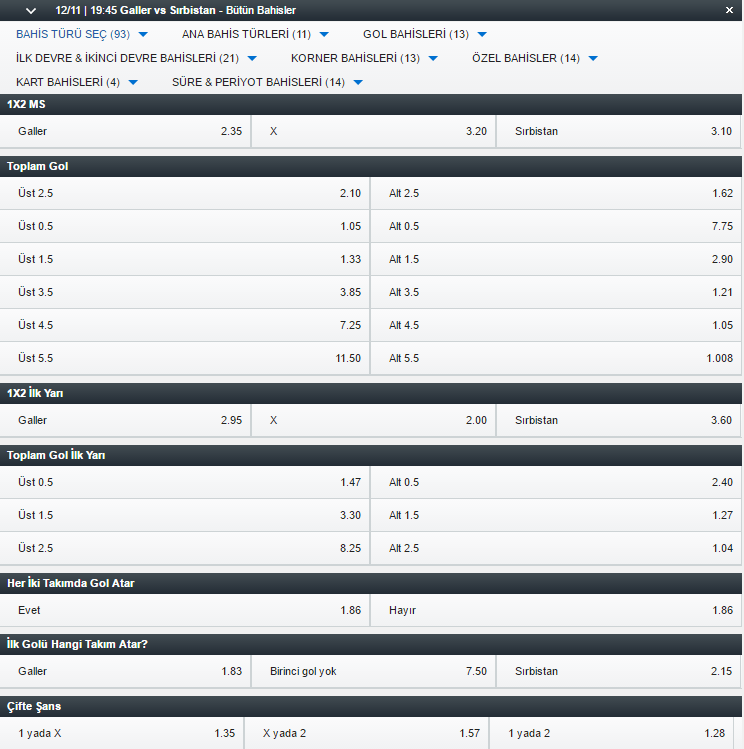This screenshot has height=749, width=744.
Task: Select Evet for both teams to score
Action: tap(184, 610)
